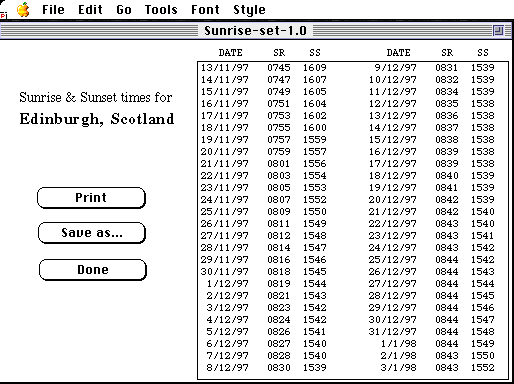The width and height of the screenshot is (514, 384).
Task: Click the Save as... button
Action: 92,233
